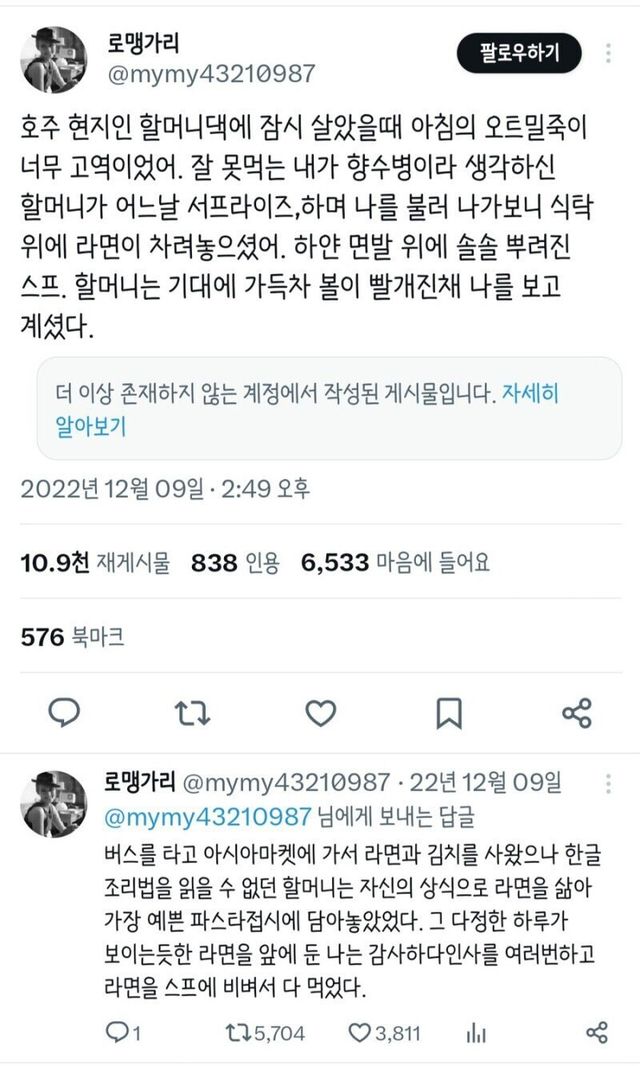
Task: Open the profile picture at the top
Action: (53, 60)
